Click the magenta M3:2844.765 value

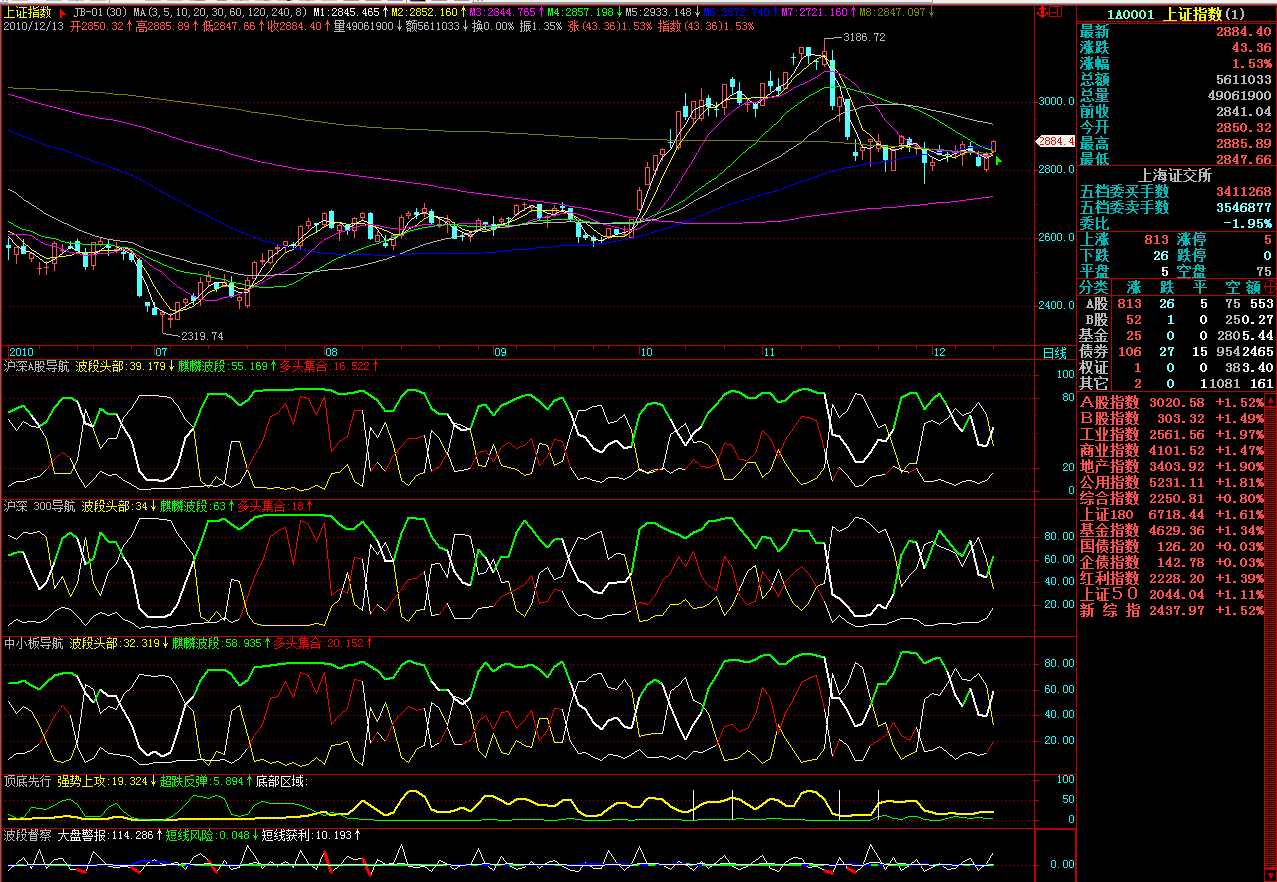(503, 12)
